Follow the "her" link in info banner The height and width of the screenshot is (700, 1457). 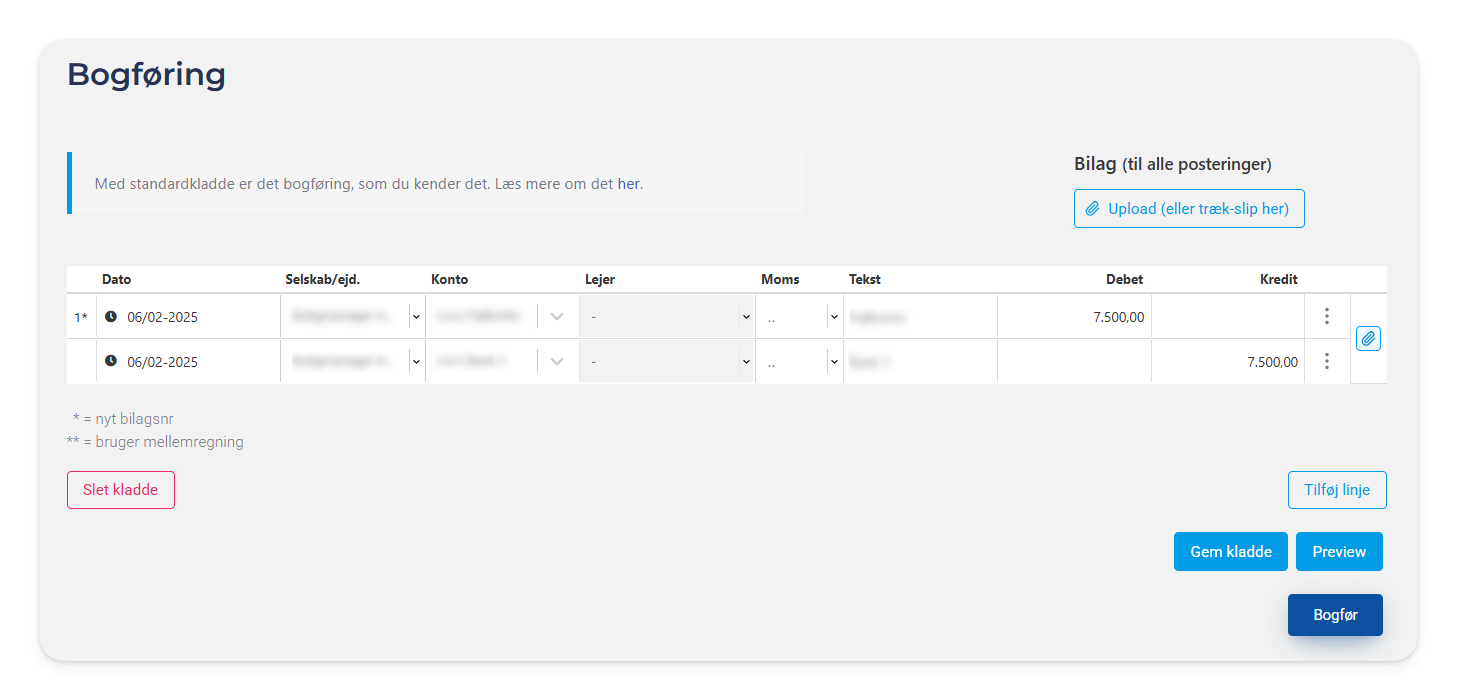628,184
